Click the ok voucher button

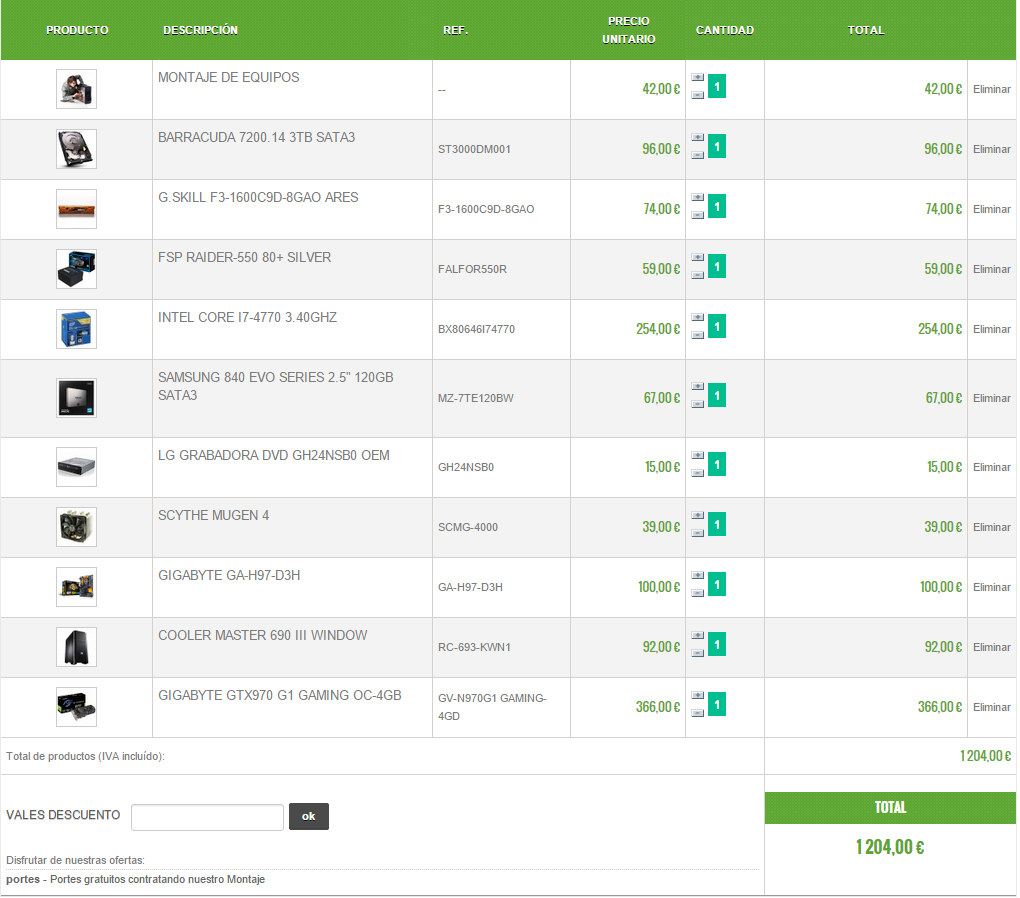tap(308, 816)
